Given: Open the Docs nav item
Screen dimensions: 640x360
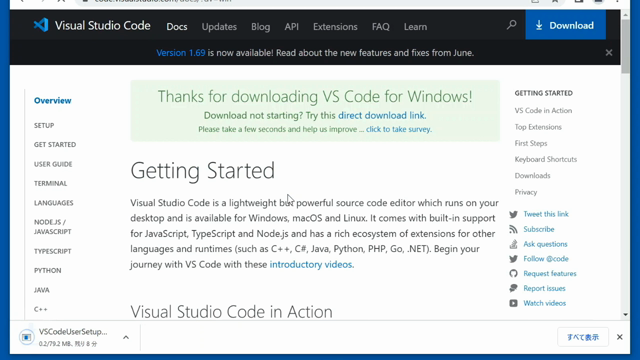Looking at the screenshot, I should 177,27.
